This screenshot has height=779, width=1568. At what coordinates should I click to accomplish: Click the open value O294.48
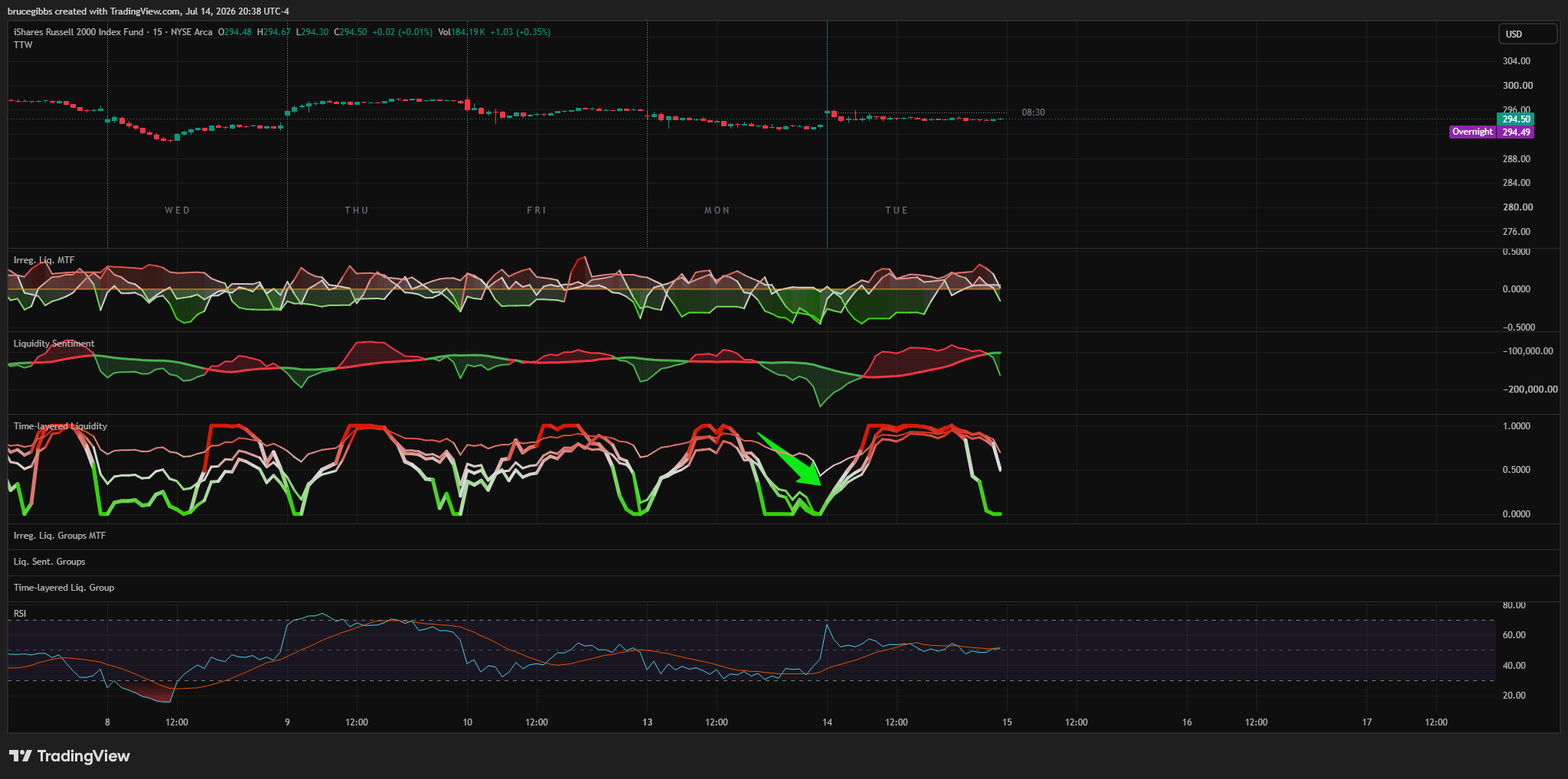coord(235,32)
